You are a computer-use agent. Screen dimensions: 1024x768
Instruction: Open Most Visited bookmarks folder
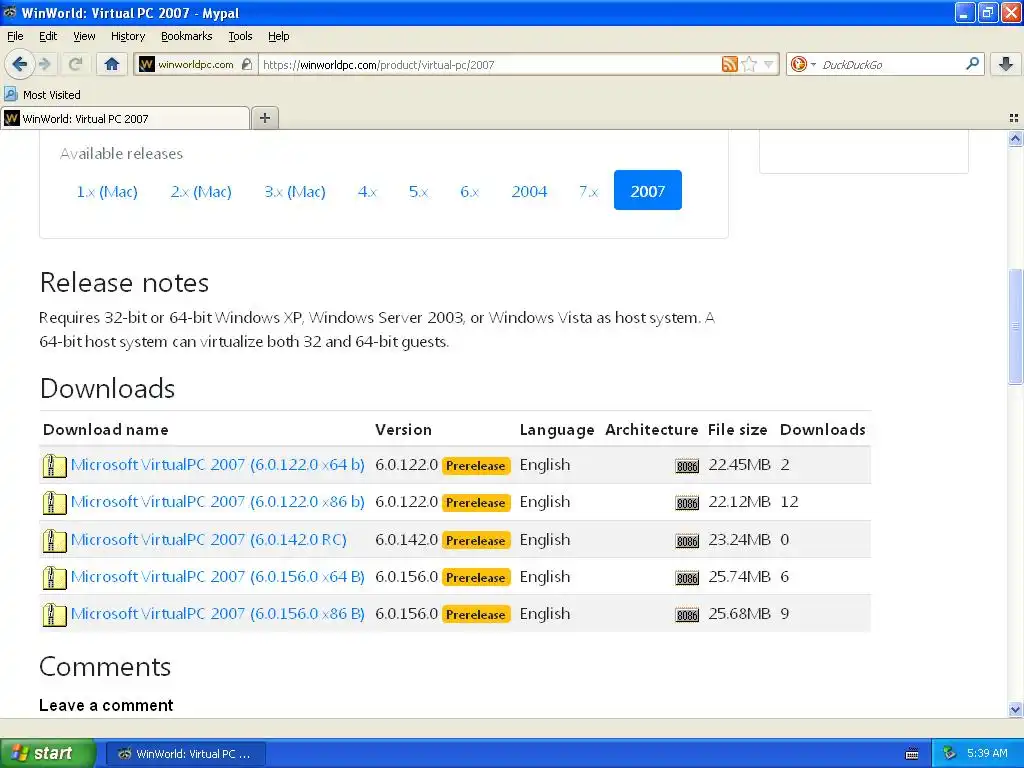coord(42,95)
